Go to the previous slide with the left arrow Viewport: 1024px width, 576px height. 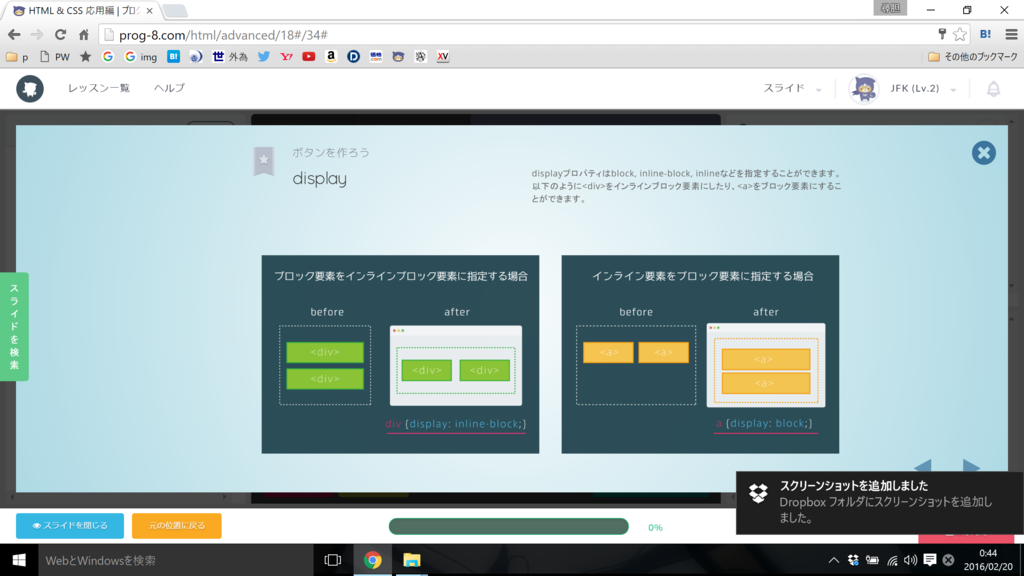[x=923, y=466]
